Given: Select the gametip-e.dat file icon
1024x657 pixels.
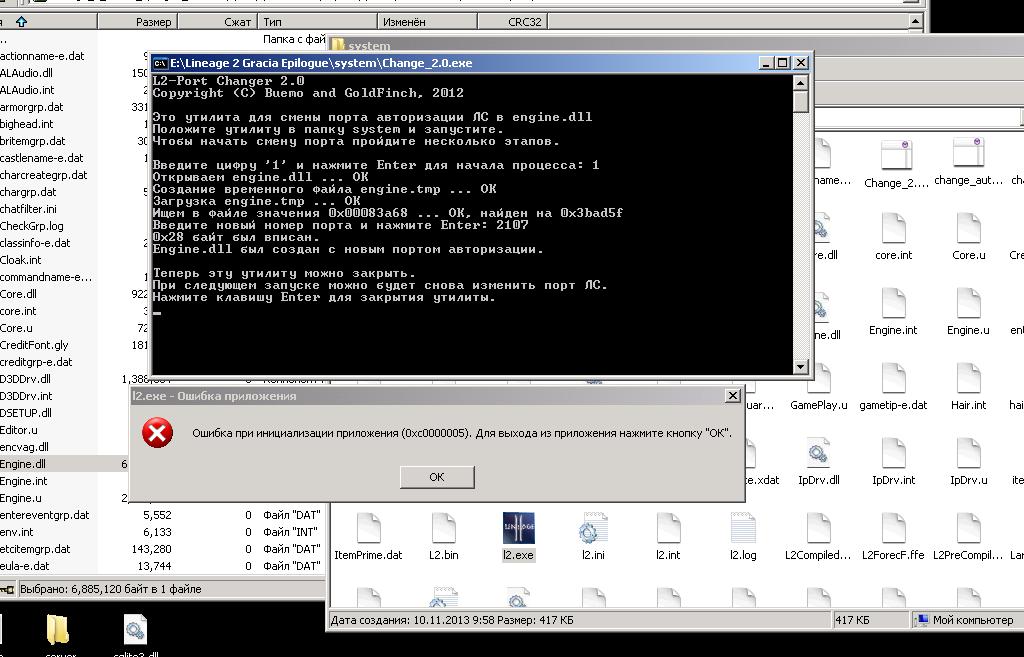Looking at the screenshot, I should (x=893, y=378).
